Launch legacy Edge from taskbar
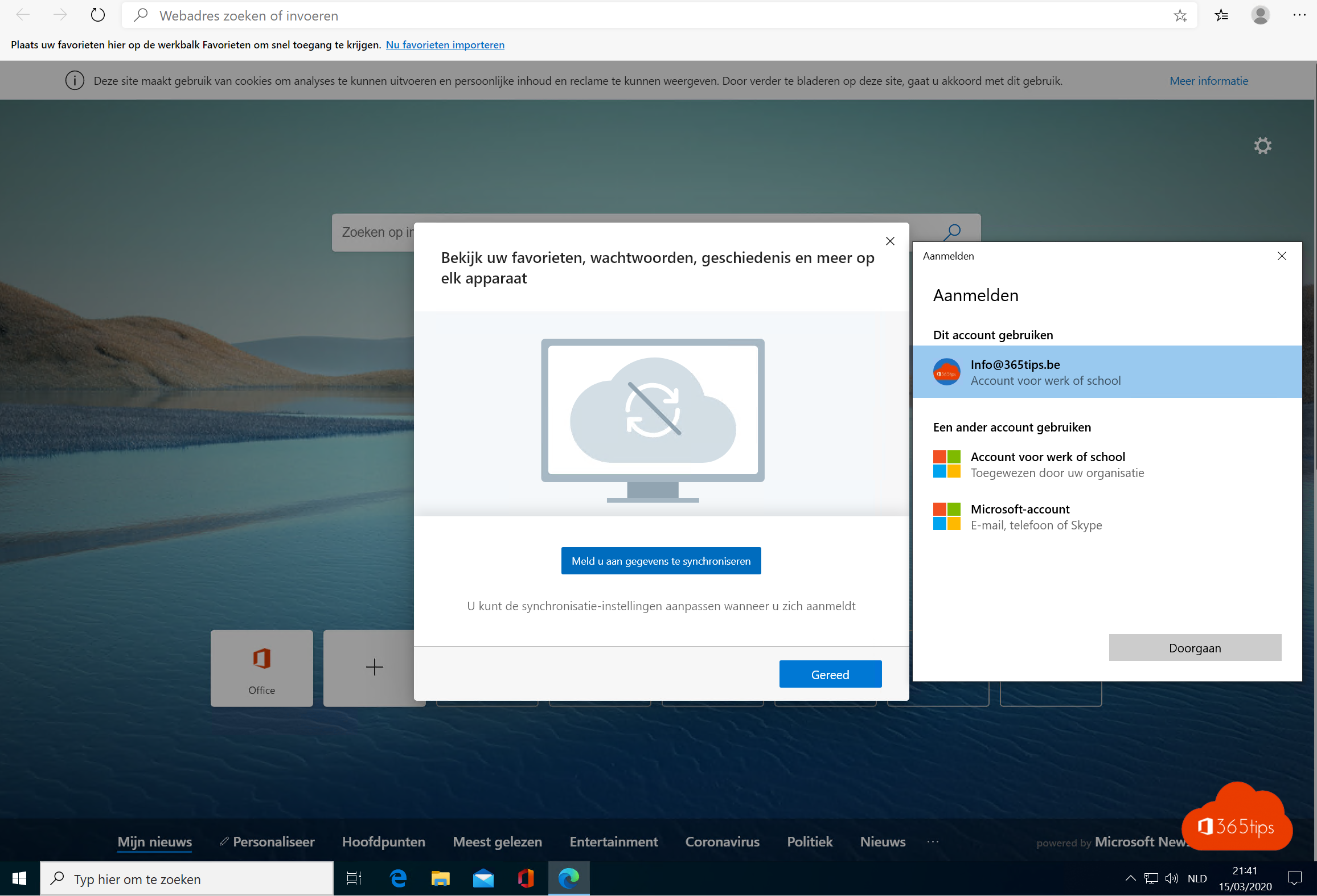 tap(399, 879)
